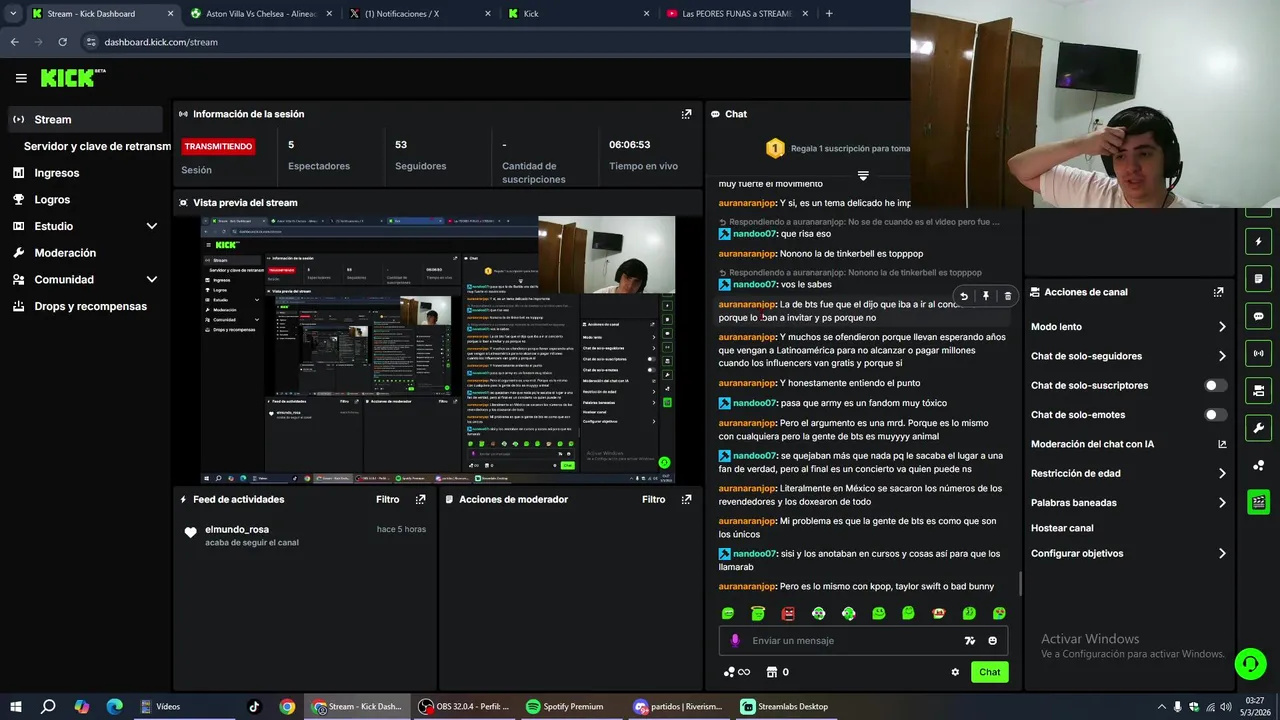The width and height of the screenshot is (1280, 720).
Task: Pin the hovered chat message
Action: [x=986, y=296]
